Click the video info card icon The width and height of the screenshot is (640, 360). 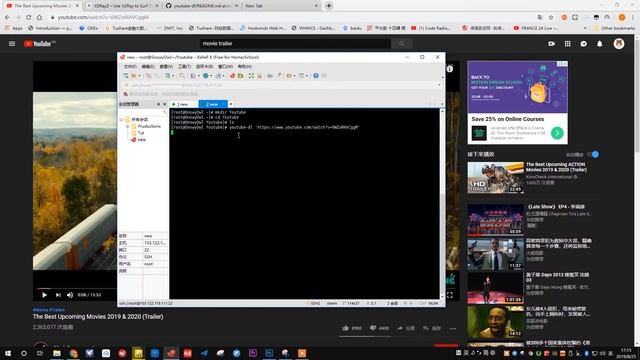click(x=449, y=69)
